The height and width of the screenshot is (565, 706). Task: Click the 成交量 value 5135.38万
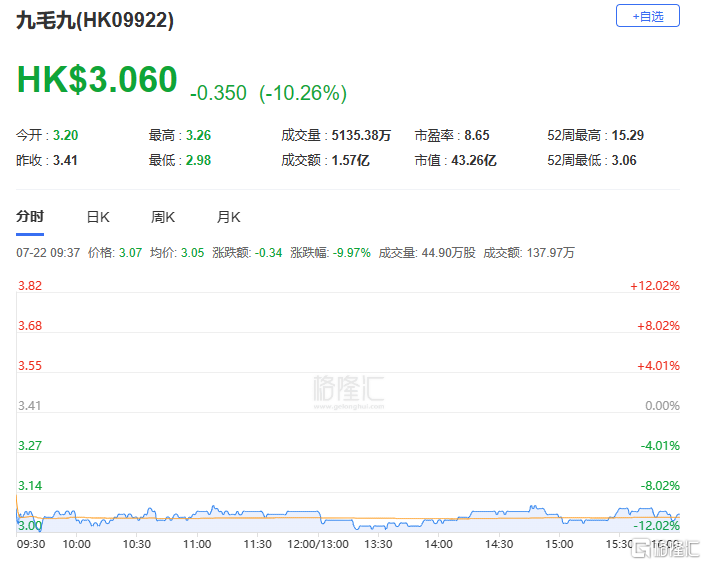coord(361,135)
